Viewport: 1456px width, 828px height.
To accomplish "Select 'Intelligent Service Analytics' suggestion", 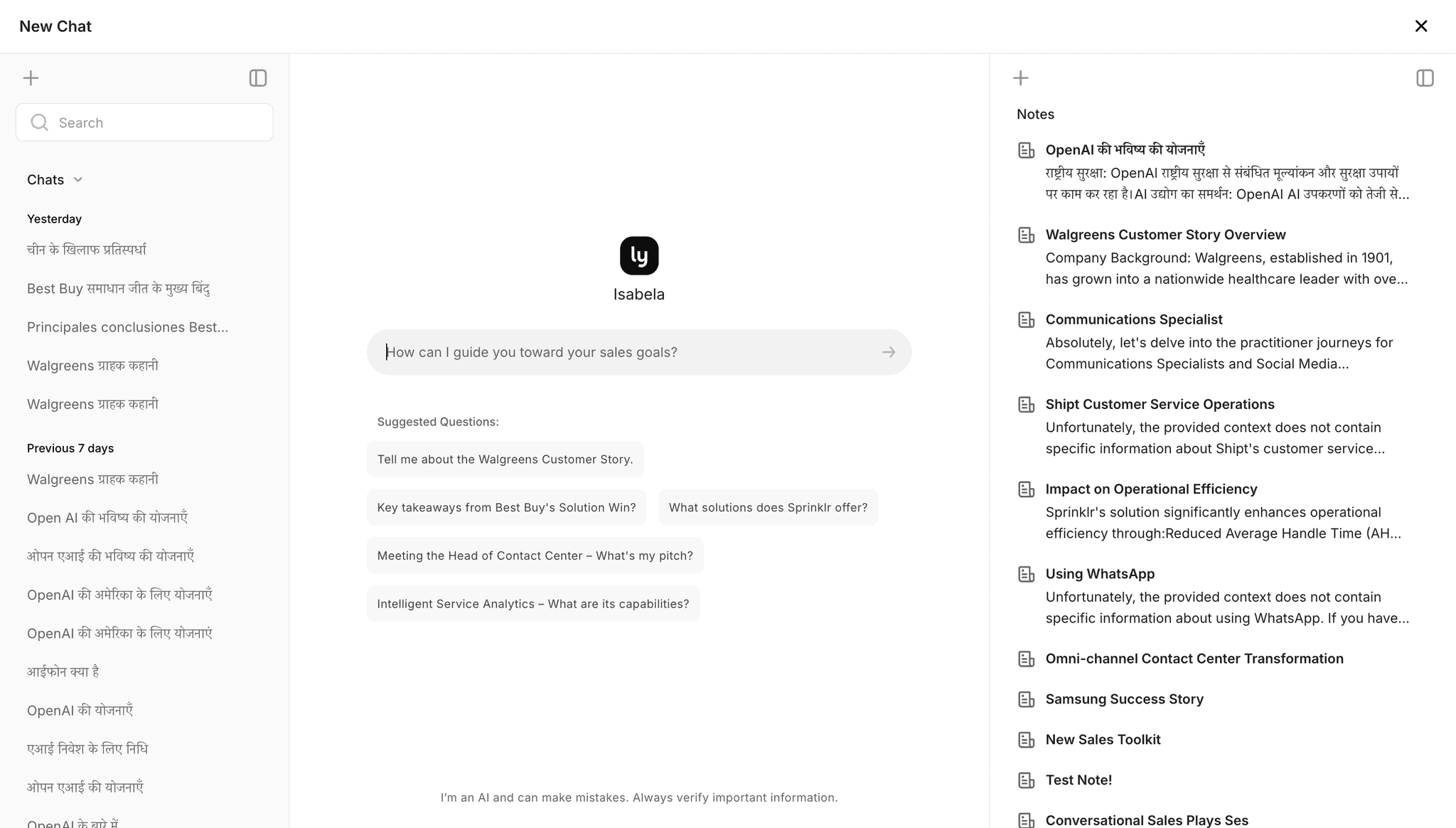I will click(x=533, y=604).
